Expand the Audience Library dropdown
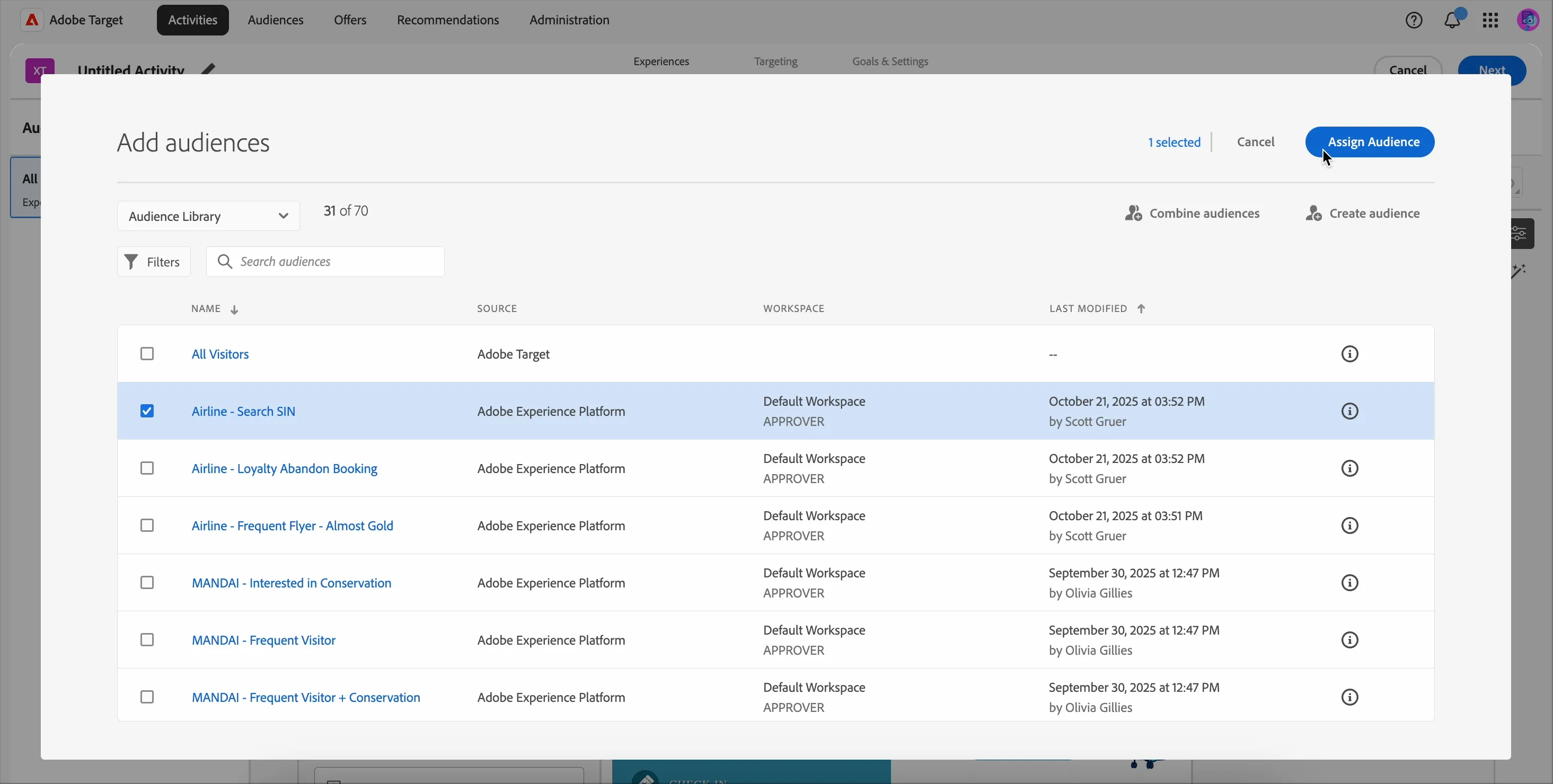The height and width of the screenshot is (784, 1553). (209, 216)
